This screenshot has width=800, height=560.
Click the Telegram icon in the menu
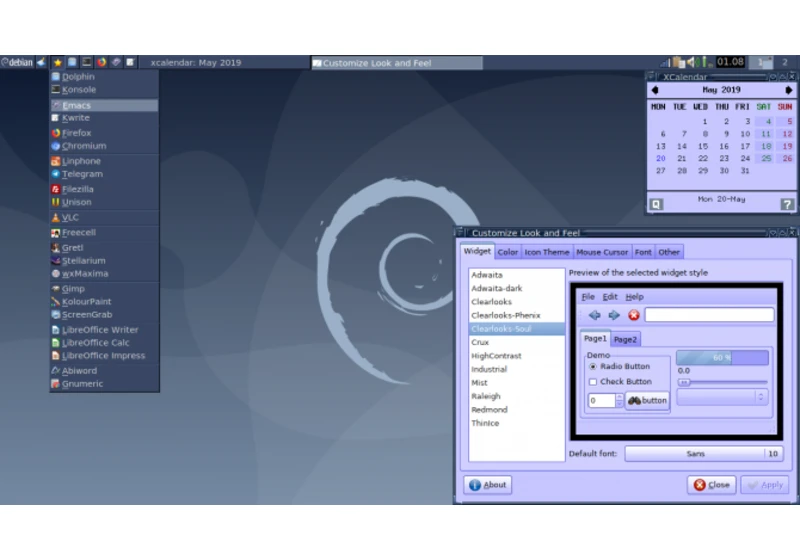[56, 174]
